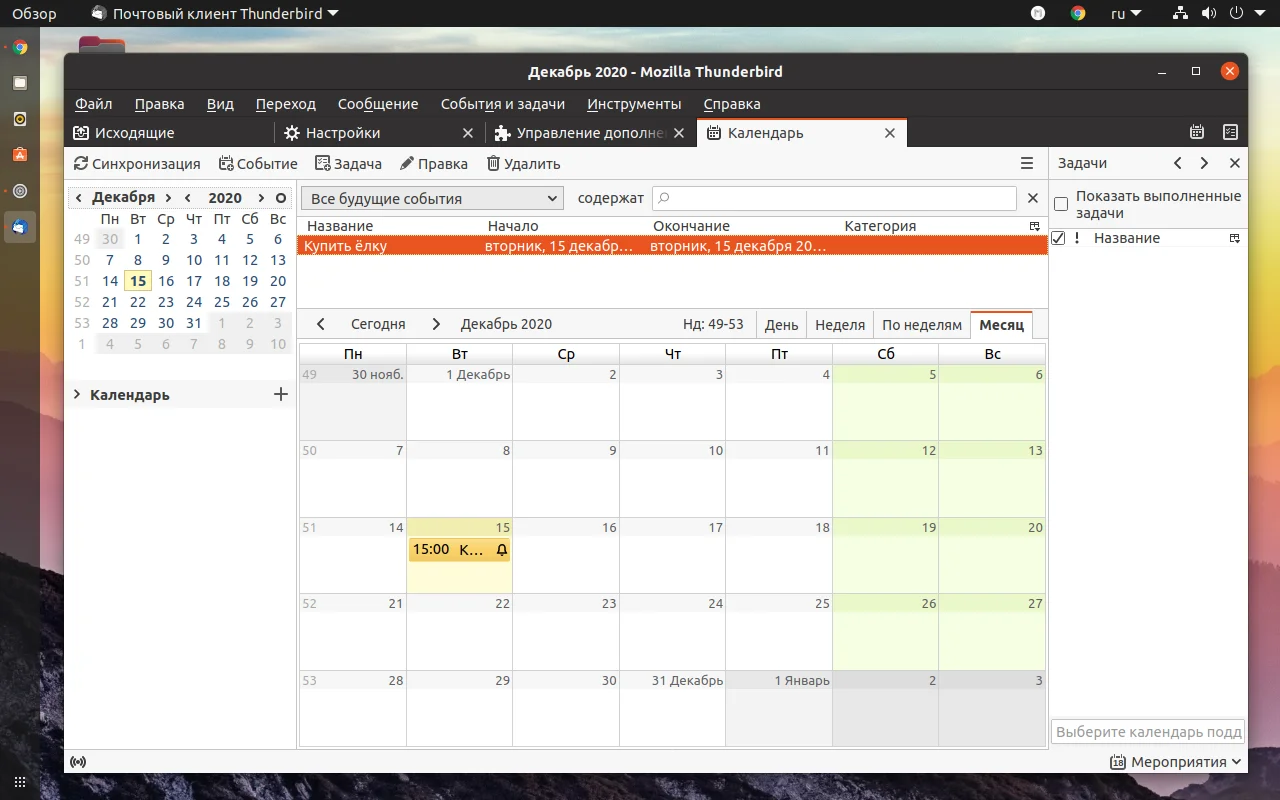Enable Показать выполненные задачи checkbox
The height and width of the screenshot is (800, 1280).
pos(1061,204)
